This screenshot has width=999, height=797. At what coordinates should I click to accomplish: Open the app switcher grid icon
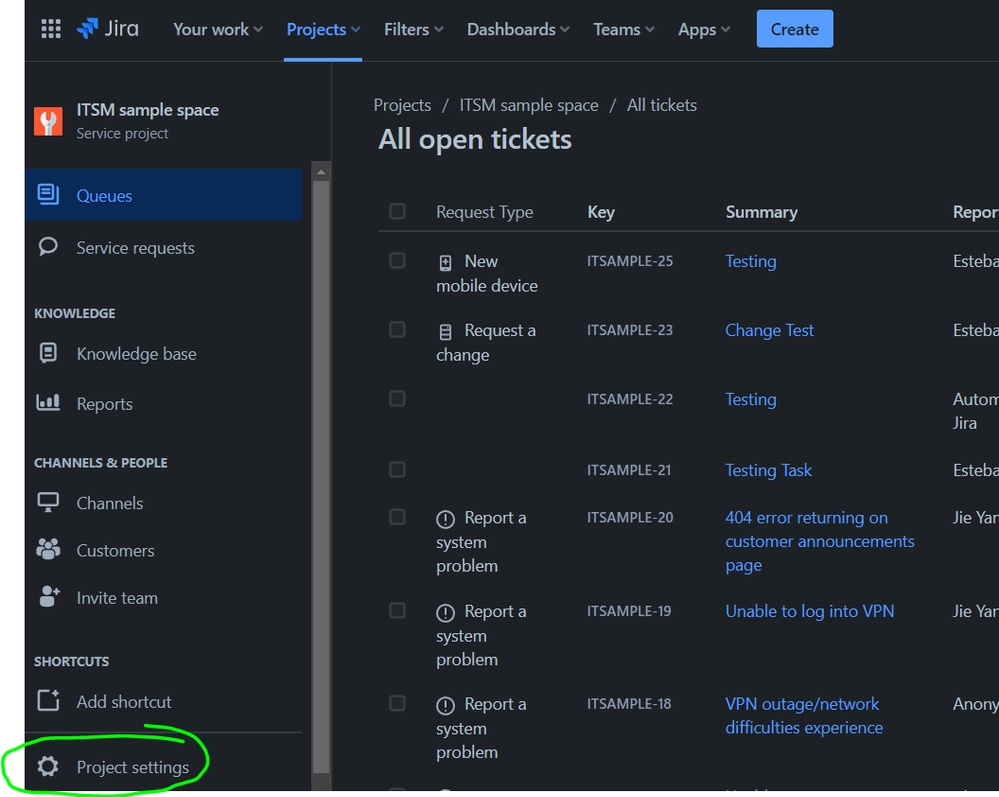51,29
